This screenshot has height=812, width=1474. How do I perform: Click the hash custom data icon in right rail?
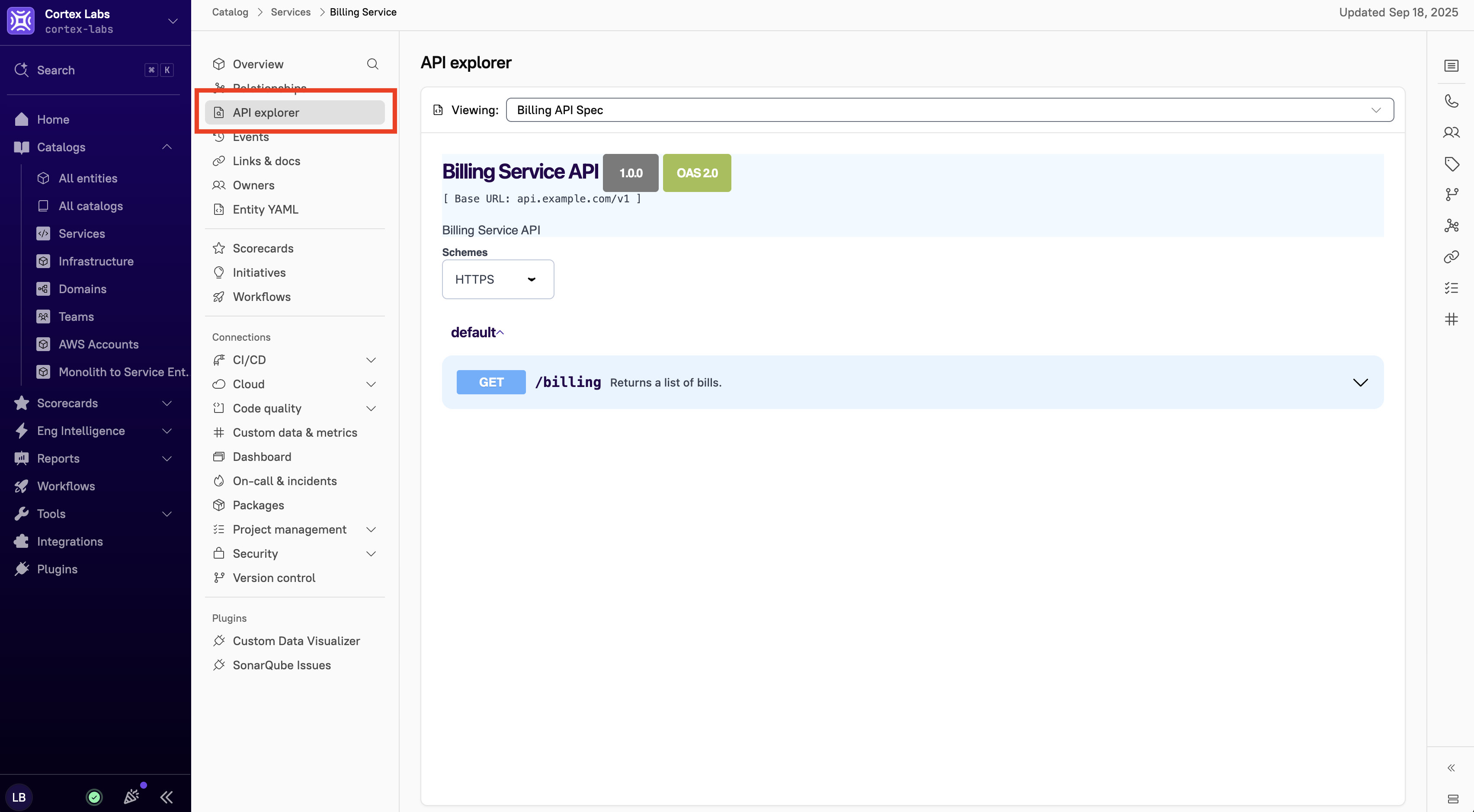click(x=1451, y=319)
